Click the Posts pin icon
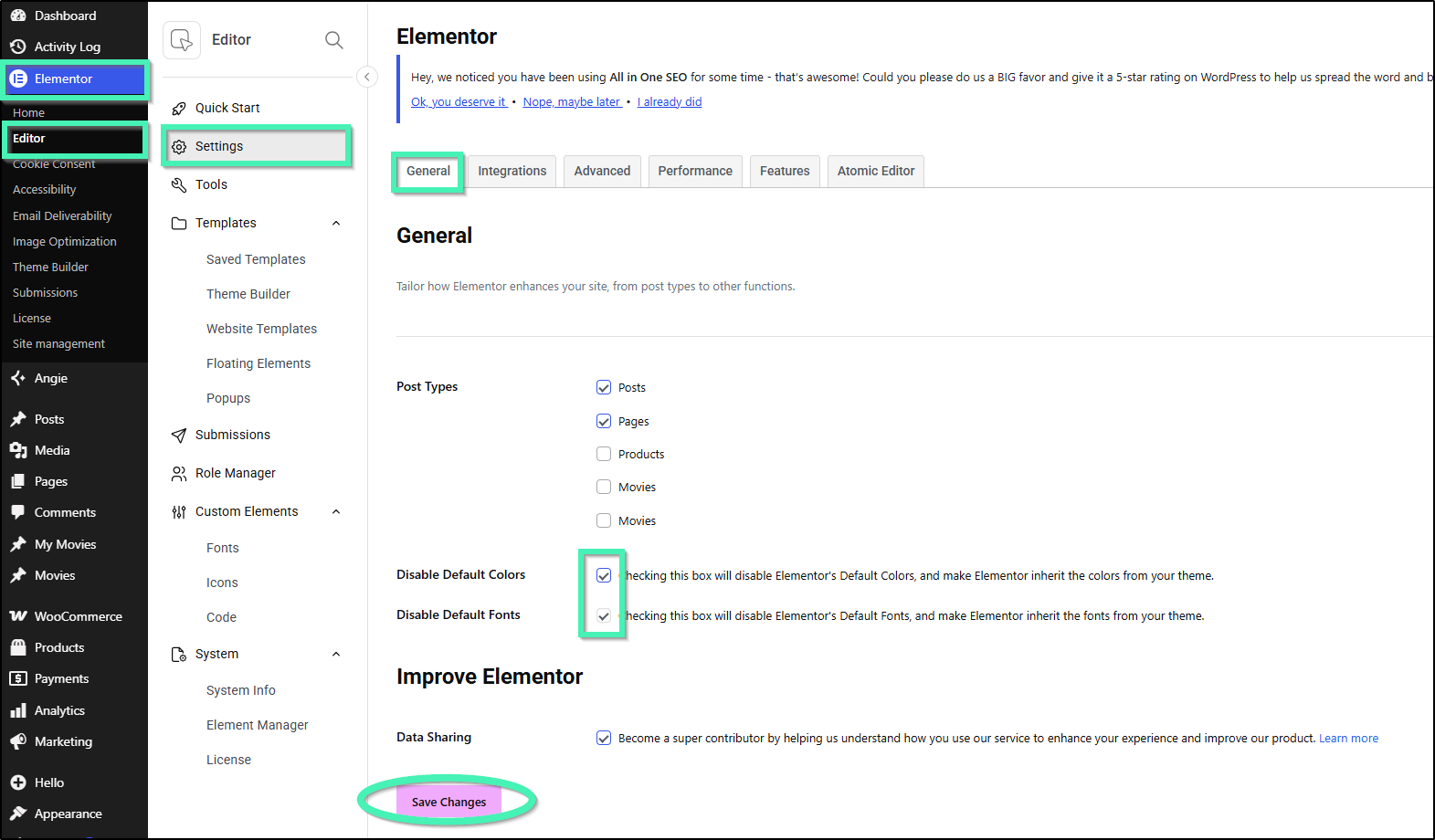This screenshot has height=840, width=1435. click(18, 419)
